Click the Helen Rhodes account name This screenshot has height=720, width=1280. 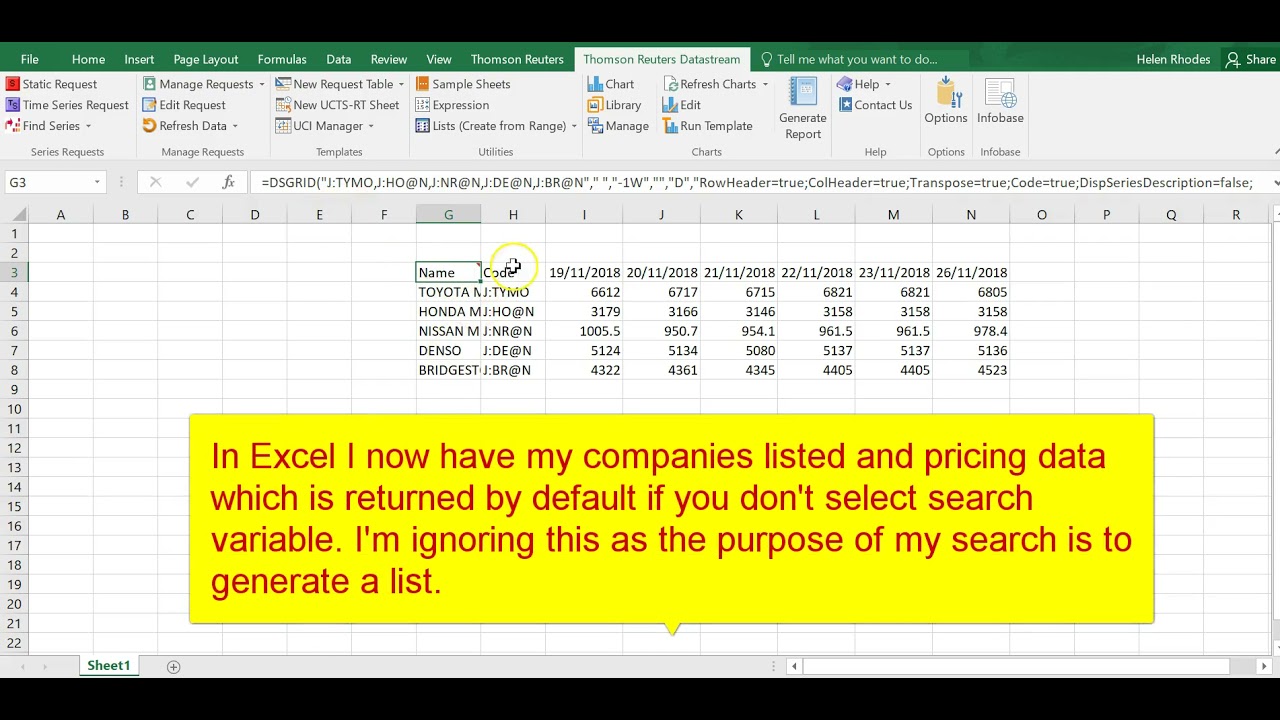click(x=1173, y=59)
